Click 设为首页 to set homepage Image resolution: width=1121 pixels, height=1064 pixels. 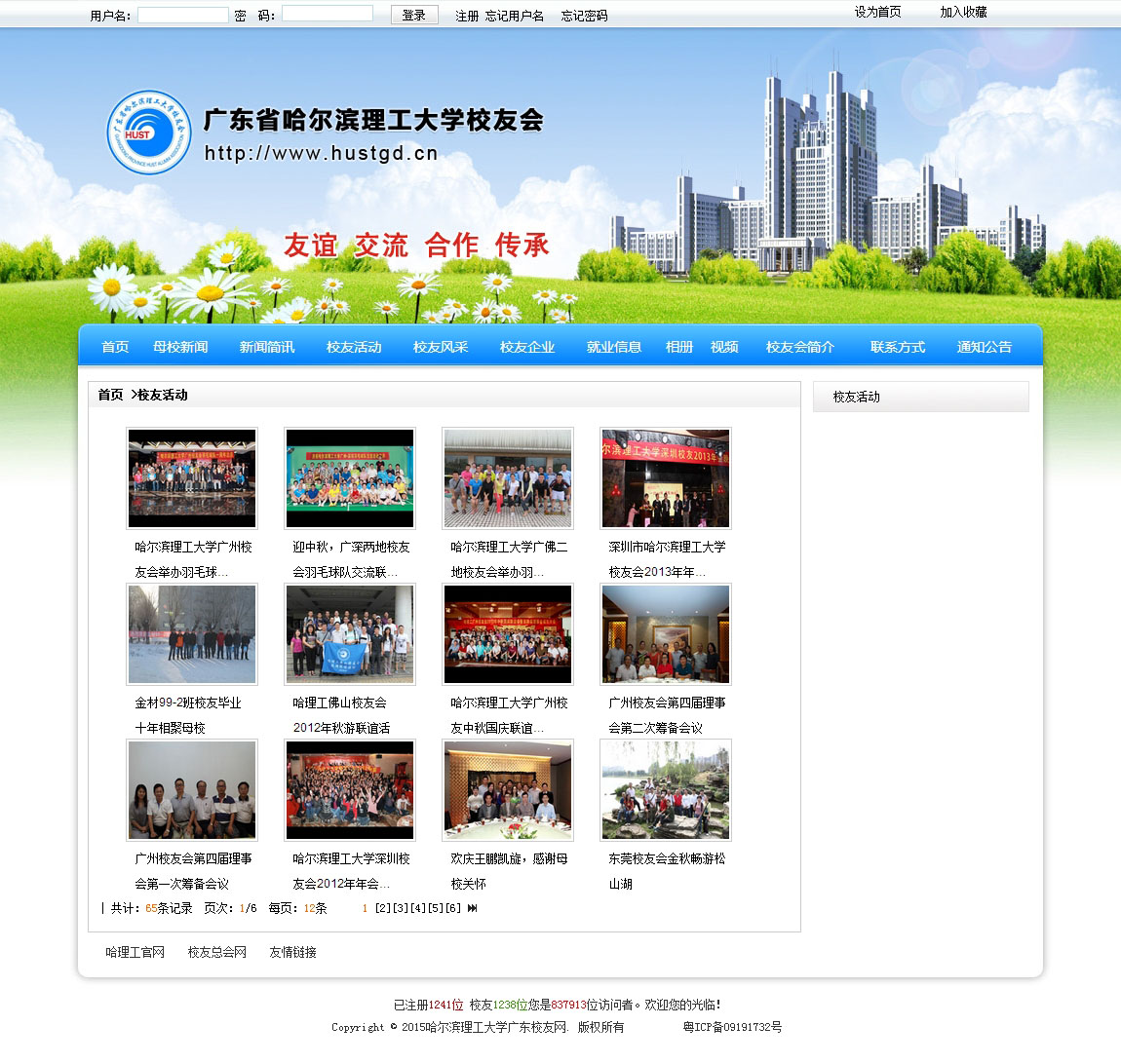click(x=878, y=12)
